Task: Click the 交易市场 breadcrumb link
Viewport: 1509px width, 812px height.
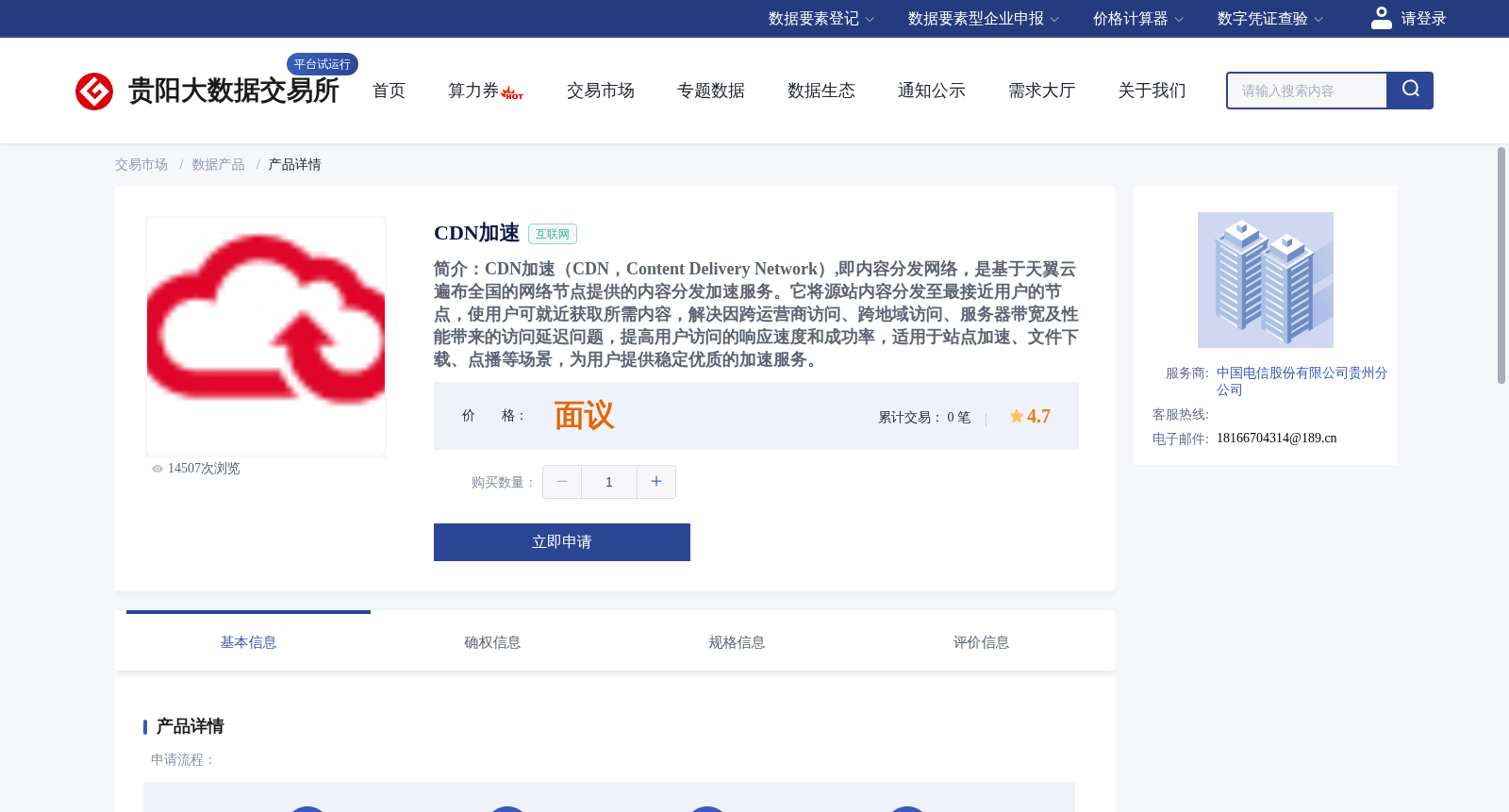Action: coord(141,165)
